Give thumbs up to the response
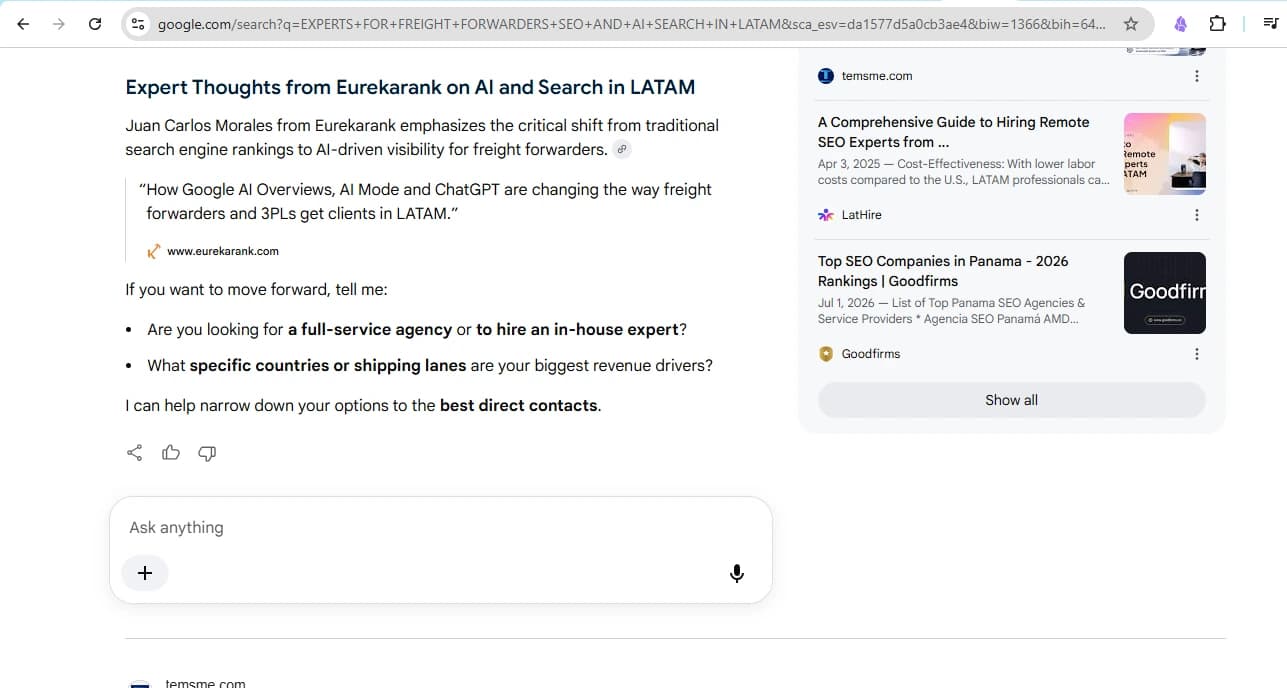Image resolution: width=1287 pixels, height=688 pixels. click(x=171, y=453)
